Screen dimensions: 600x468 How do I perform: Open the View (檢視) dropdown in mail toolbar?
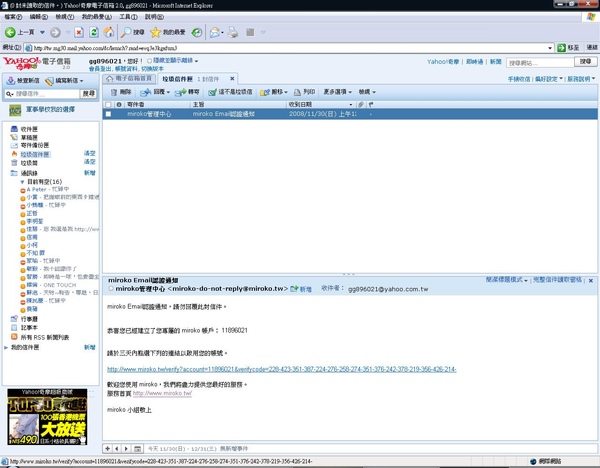pos(367,92)
